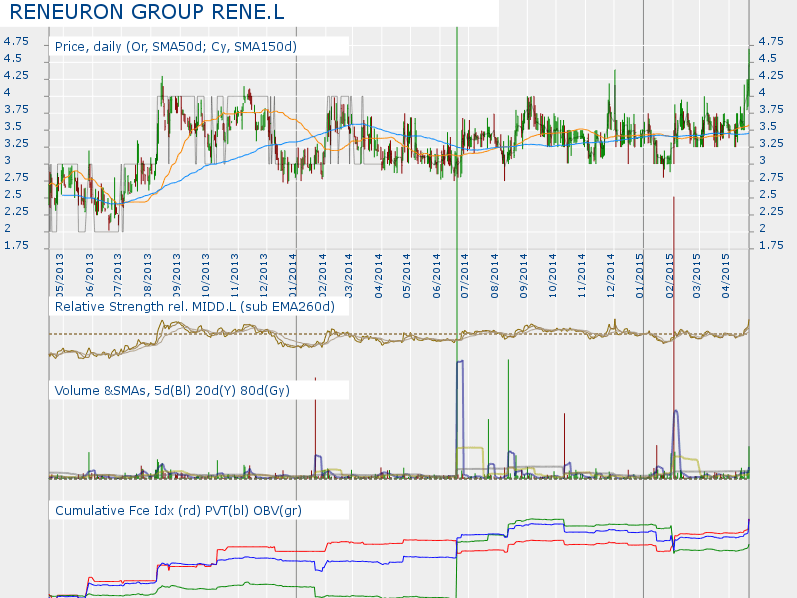Screen dimensions: 797x598
Task: Click the 07/2014 date axis label
Action: coord(464,276)
